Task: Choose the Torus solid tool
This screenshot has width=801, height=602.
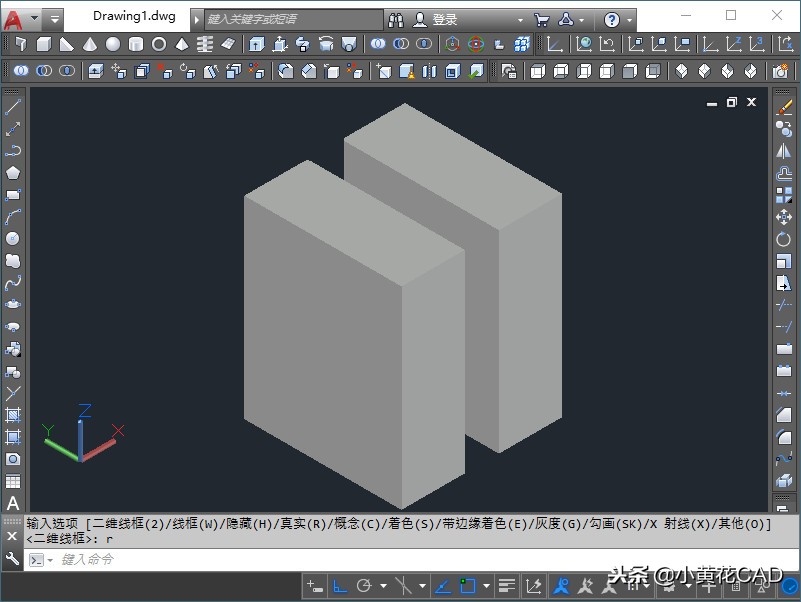Action: [x=159, y=44]
